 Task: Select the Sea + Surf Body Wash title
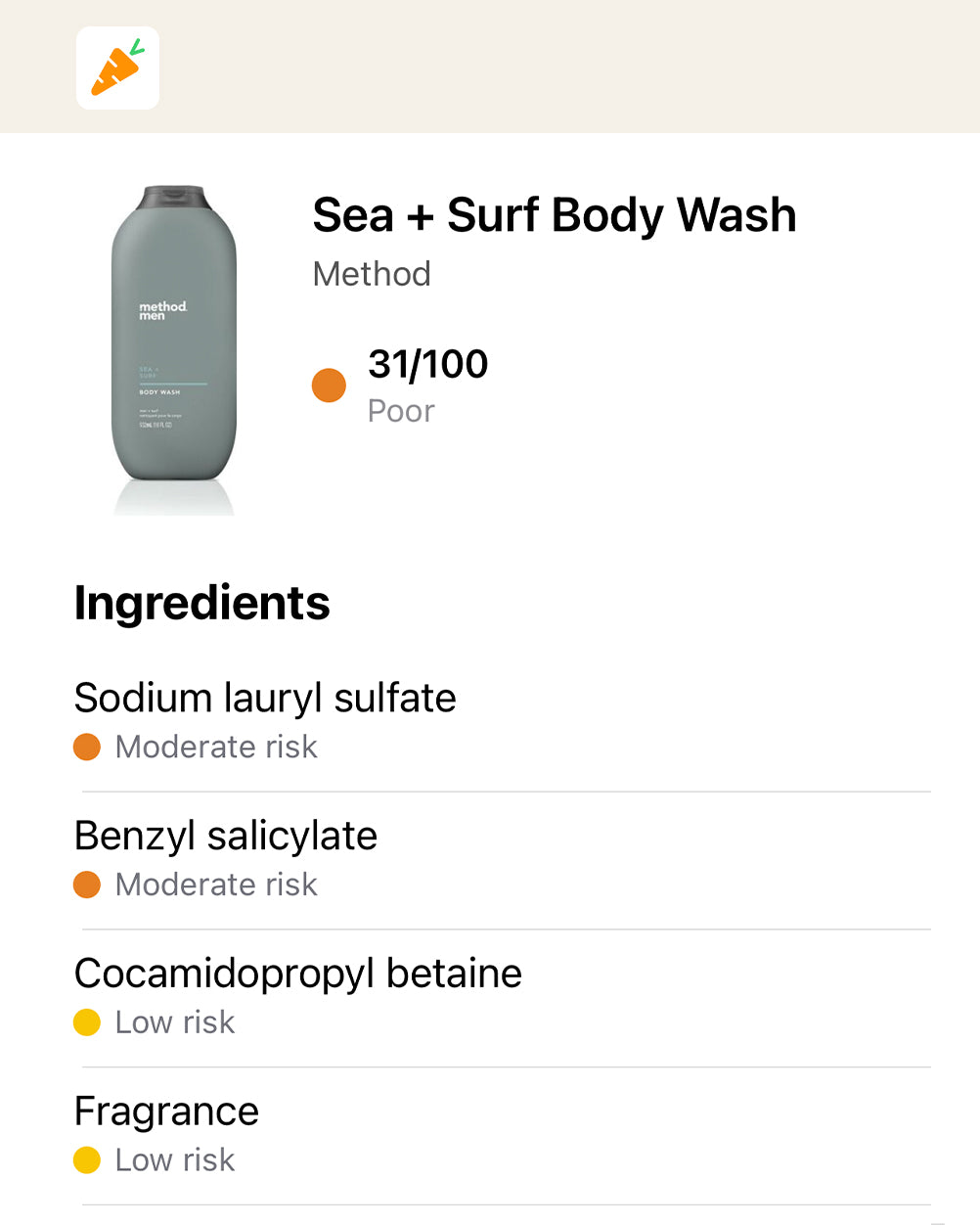[554, 215]
